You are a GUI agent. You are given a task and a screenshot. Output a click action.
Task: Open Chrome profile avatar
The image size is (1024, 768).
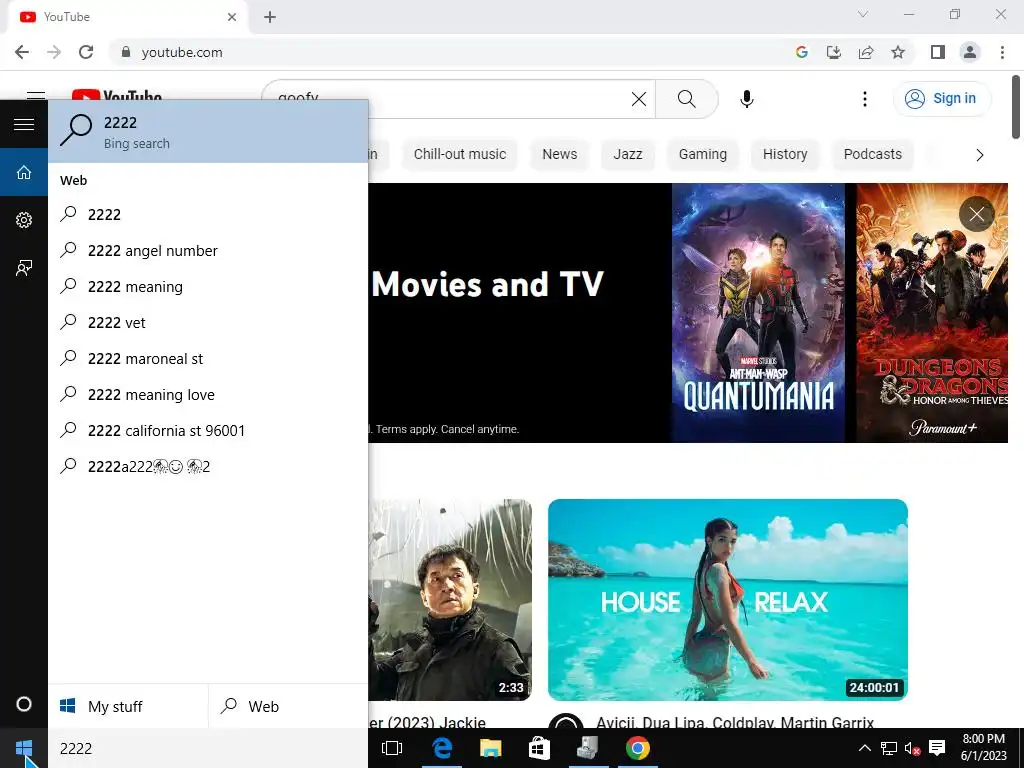click(970, 52)
